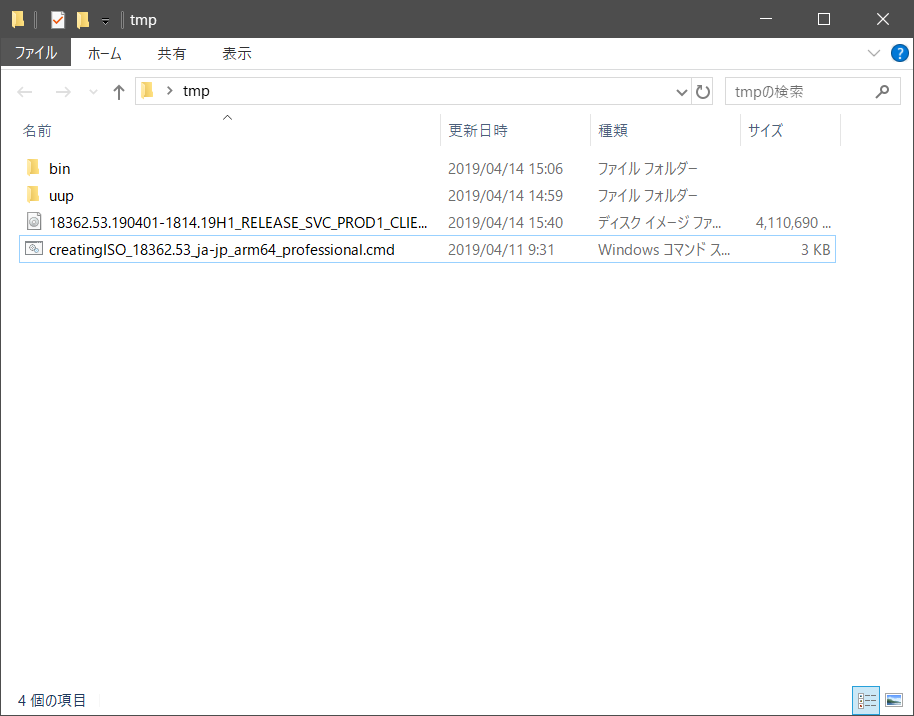Open the ファイル menu
The height and width of the screenshot is (716, 914).
click(x=36, y=53)
